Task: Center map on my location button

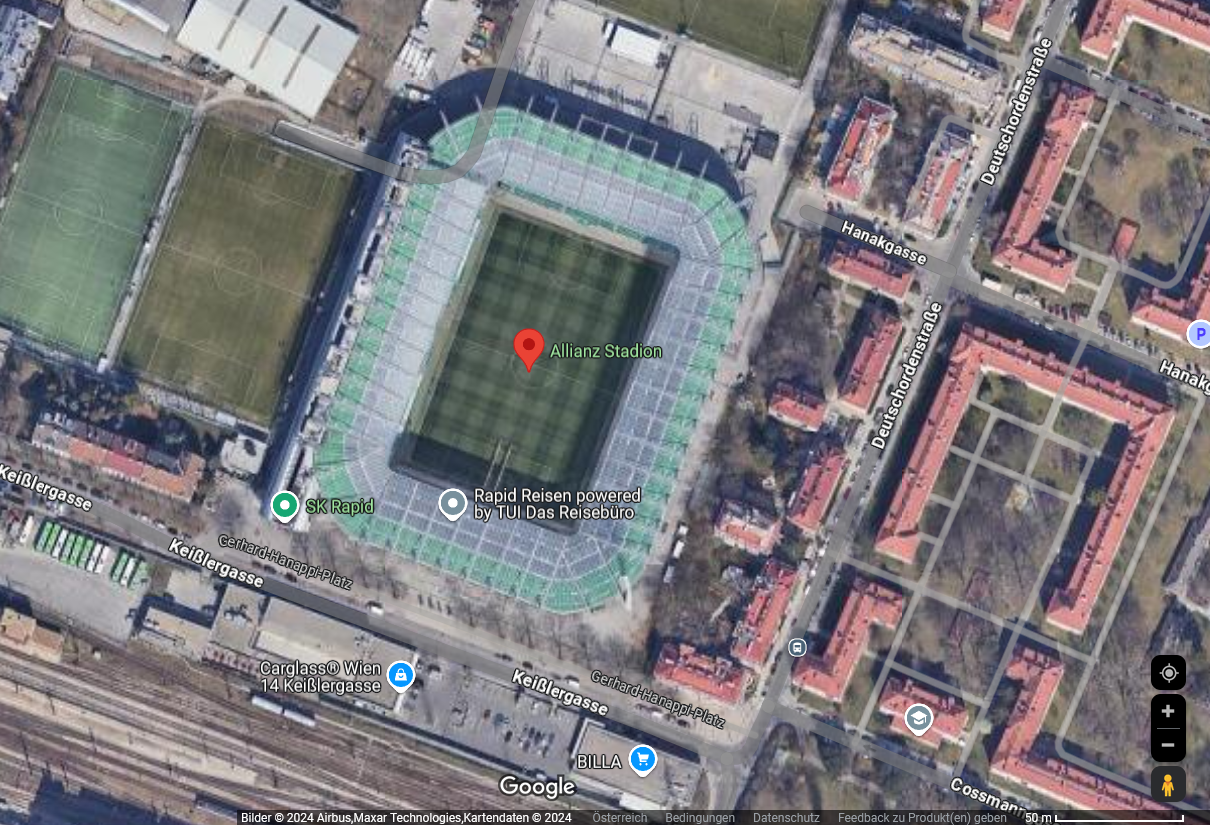Action: pos(1168,673)
